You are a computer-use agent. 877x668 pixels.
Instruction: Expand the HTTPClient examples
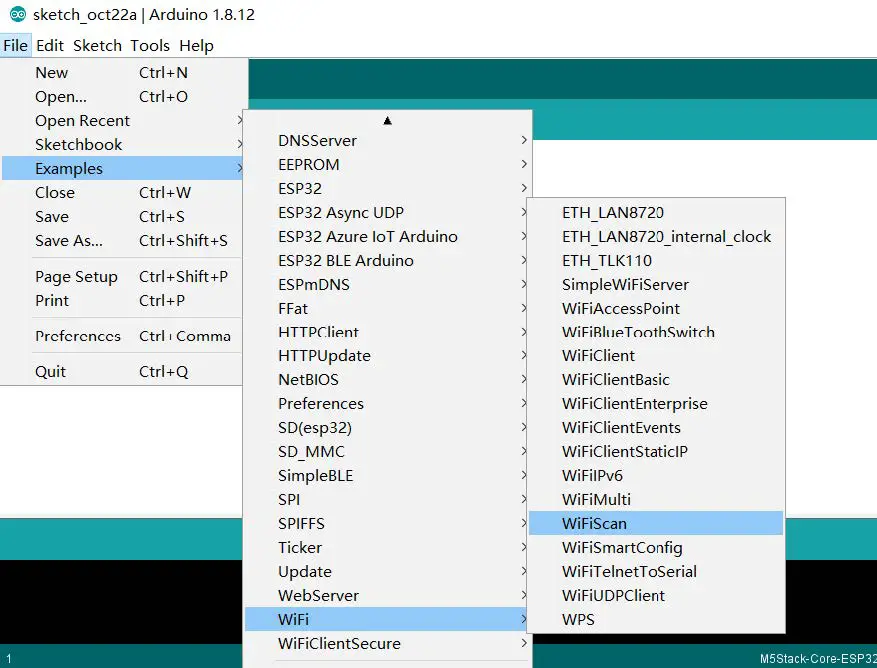[388, 332]
